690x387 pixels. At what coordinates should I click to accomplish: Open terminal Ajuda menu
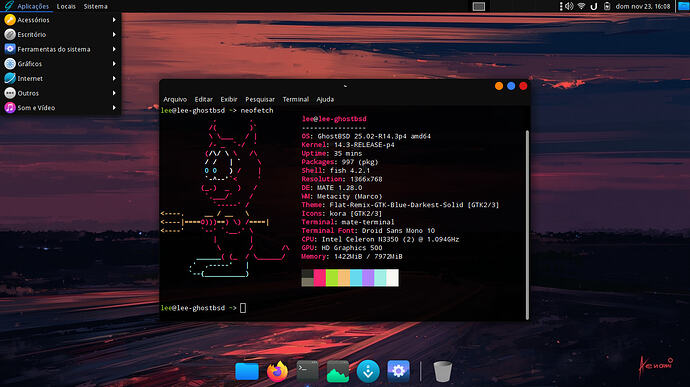click(x=325, y=100)
